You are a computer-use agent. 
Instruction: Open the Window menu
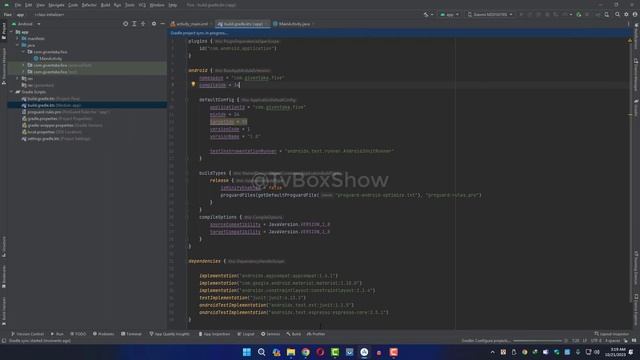tap(157, 5)
